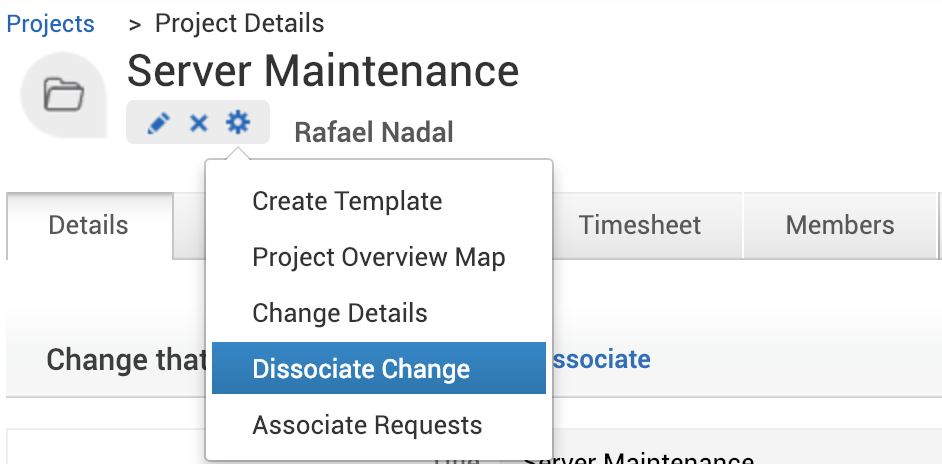Click the project folder icon

pos(63,96)
